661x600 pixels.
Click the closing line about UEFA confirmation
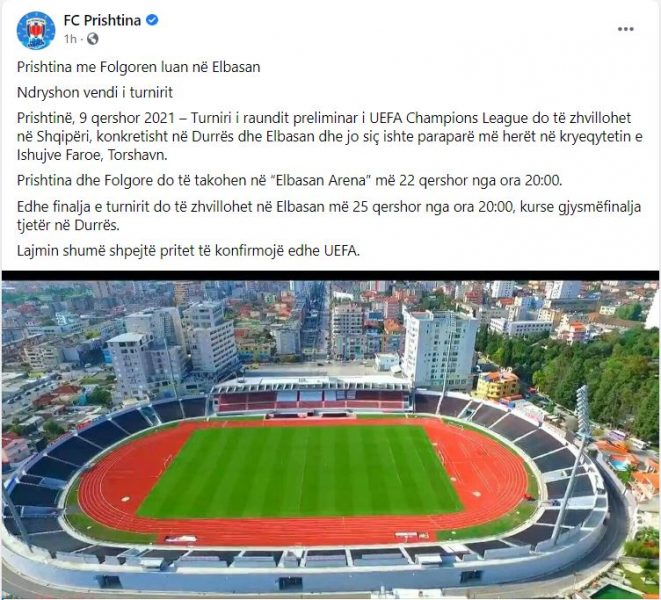coord(188,251)
